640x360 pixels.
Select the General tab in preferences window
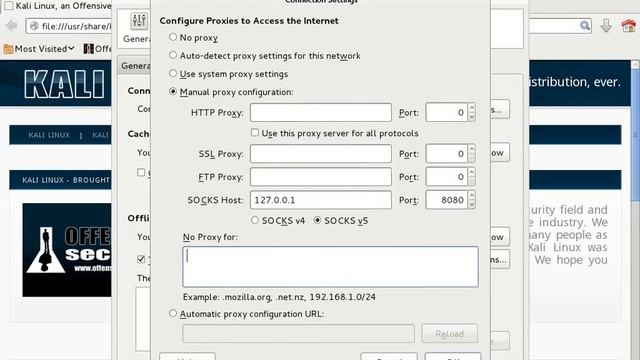coord(136,66)
